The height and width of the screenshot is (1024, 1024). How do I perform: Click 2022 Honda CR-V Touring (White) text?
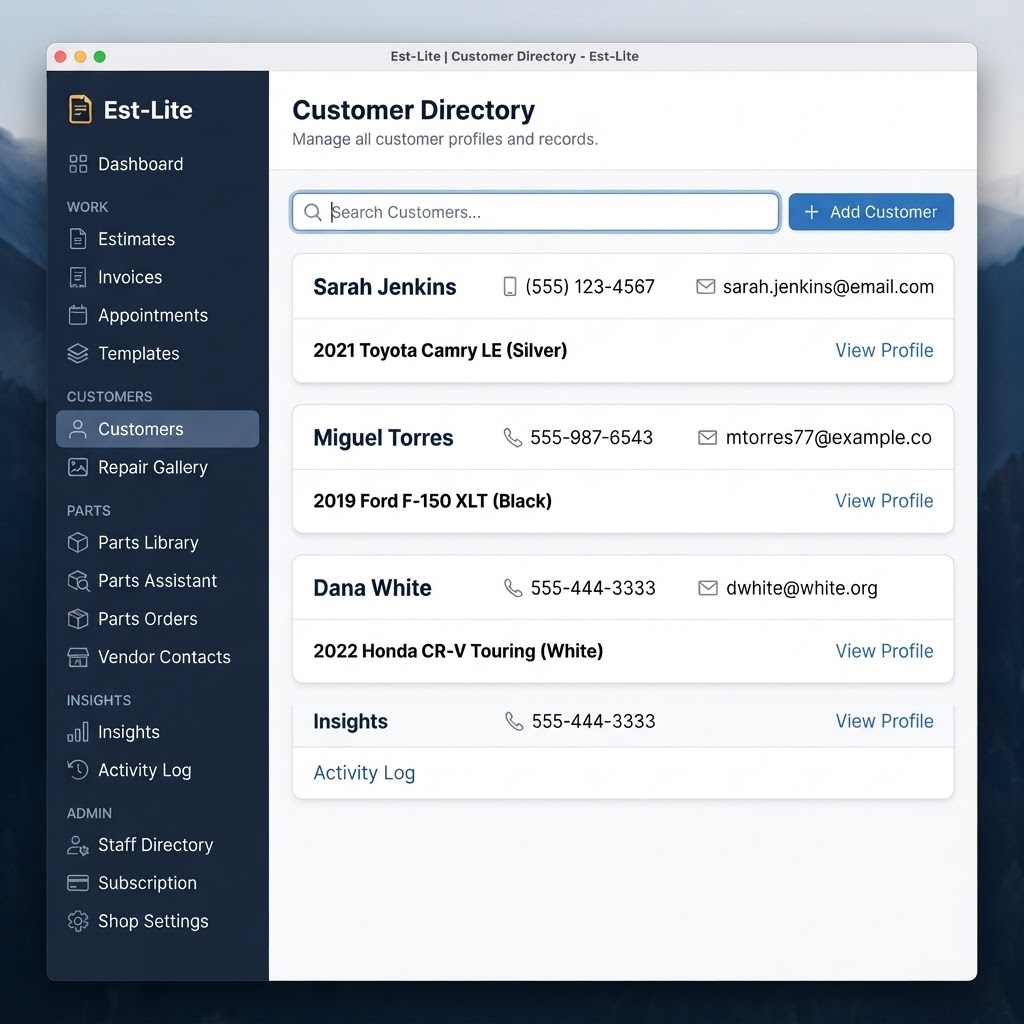(x=458, y=651)
